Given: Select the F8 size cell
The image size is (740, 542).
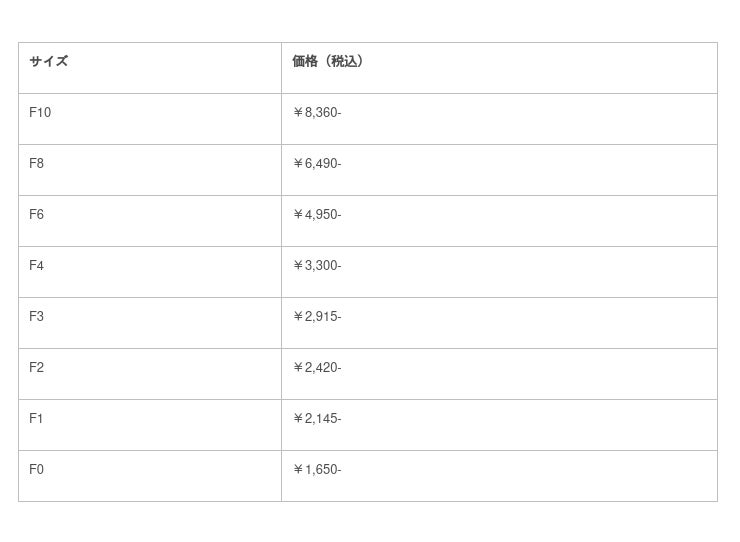Looking at the screenshot, I should coord(37,164).
